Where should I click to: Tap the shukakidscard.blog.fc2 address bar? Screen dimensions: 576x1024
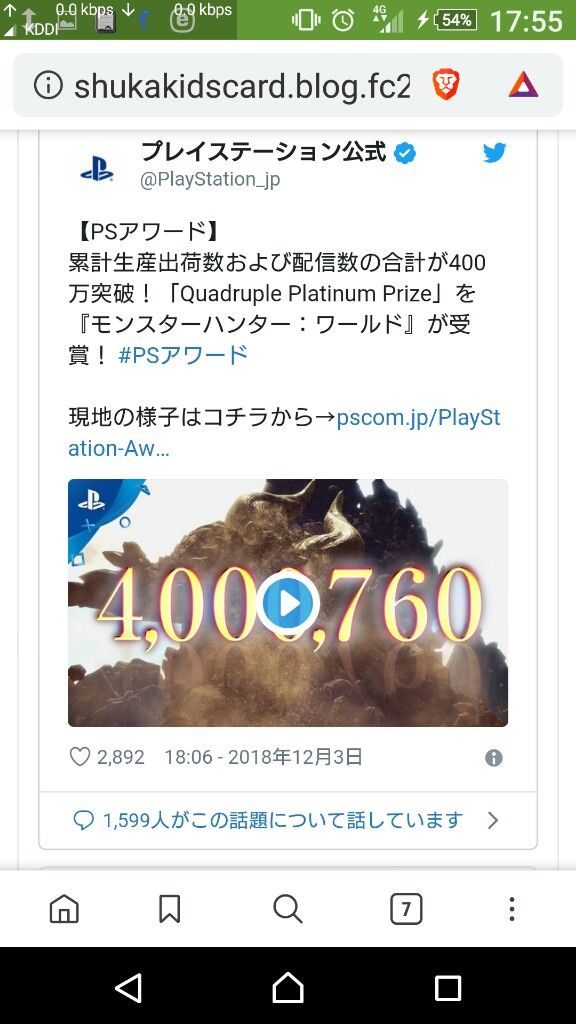coord(242,86)
